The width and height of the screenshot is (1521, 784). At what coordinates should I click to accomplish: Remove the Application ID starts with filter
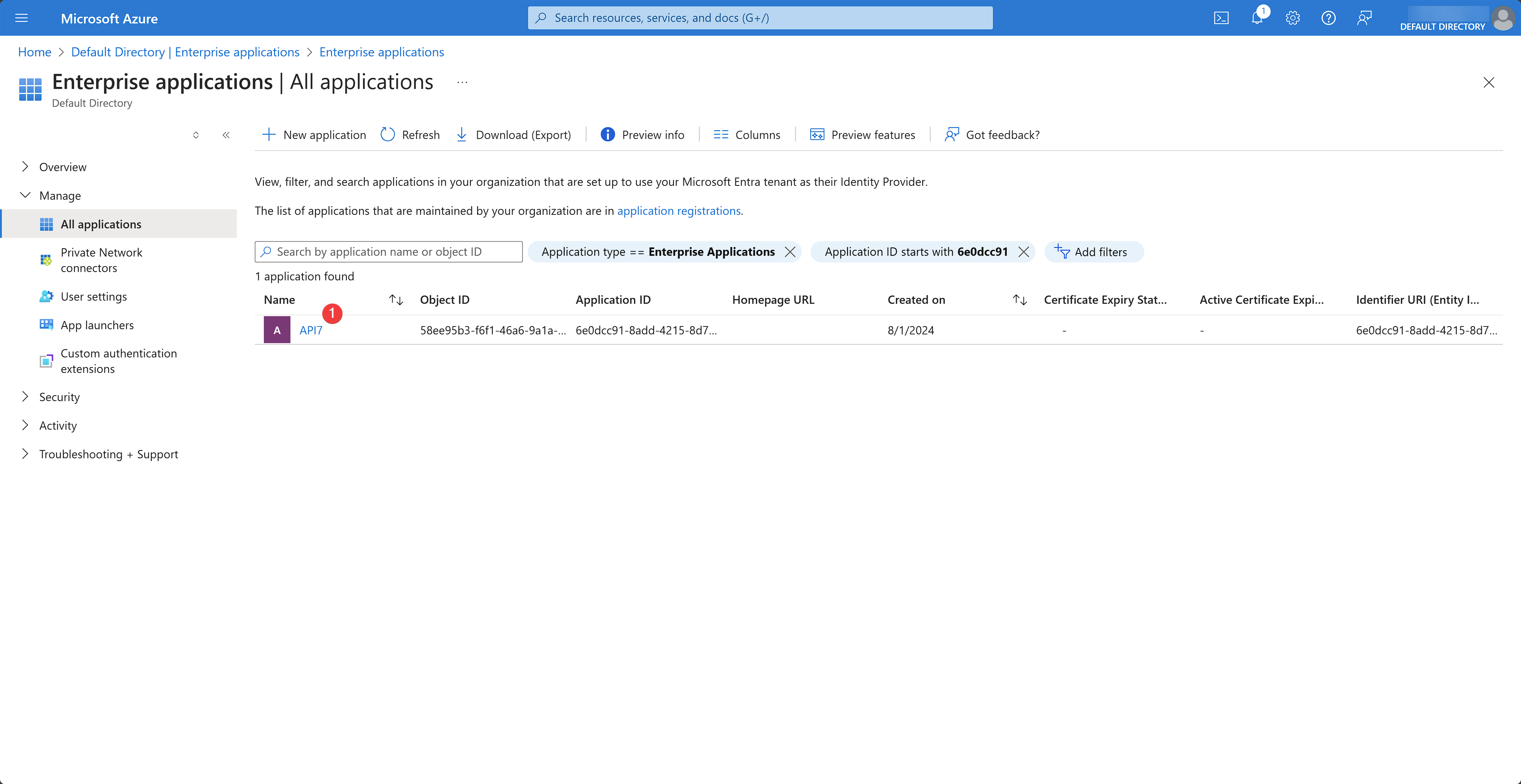pos(1023,252)
